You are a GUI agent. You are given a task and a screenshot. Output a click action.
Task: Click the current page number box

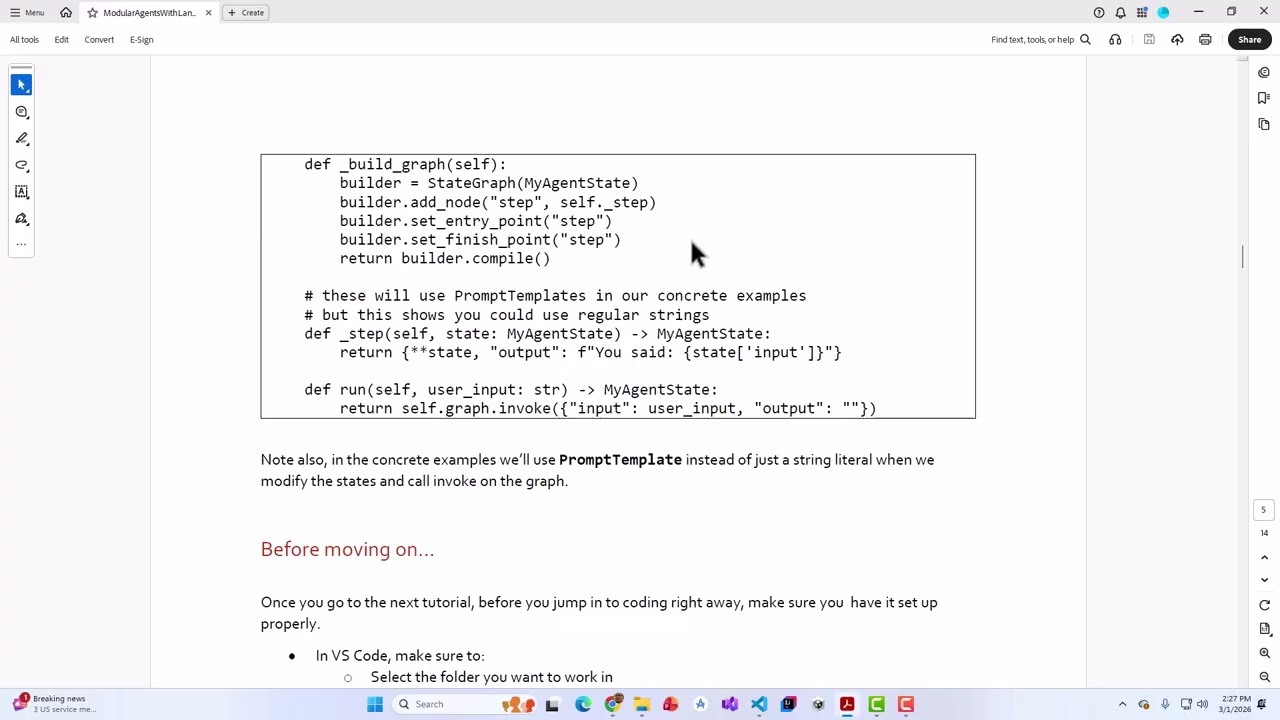(1263, 510)
